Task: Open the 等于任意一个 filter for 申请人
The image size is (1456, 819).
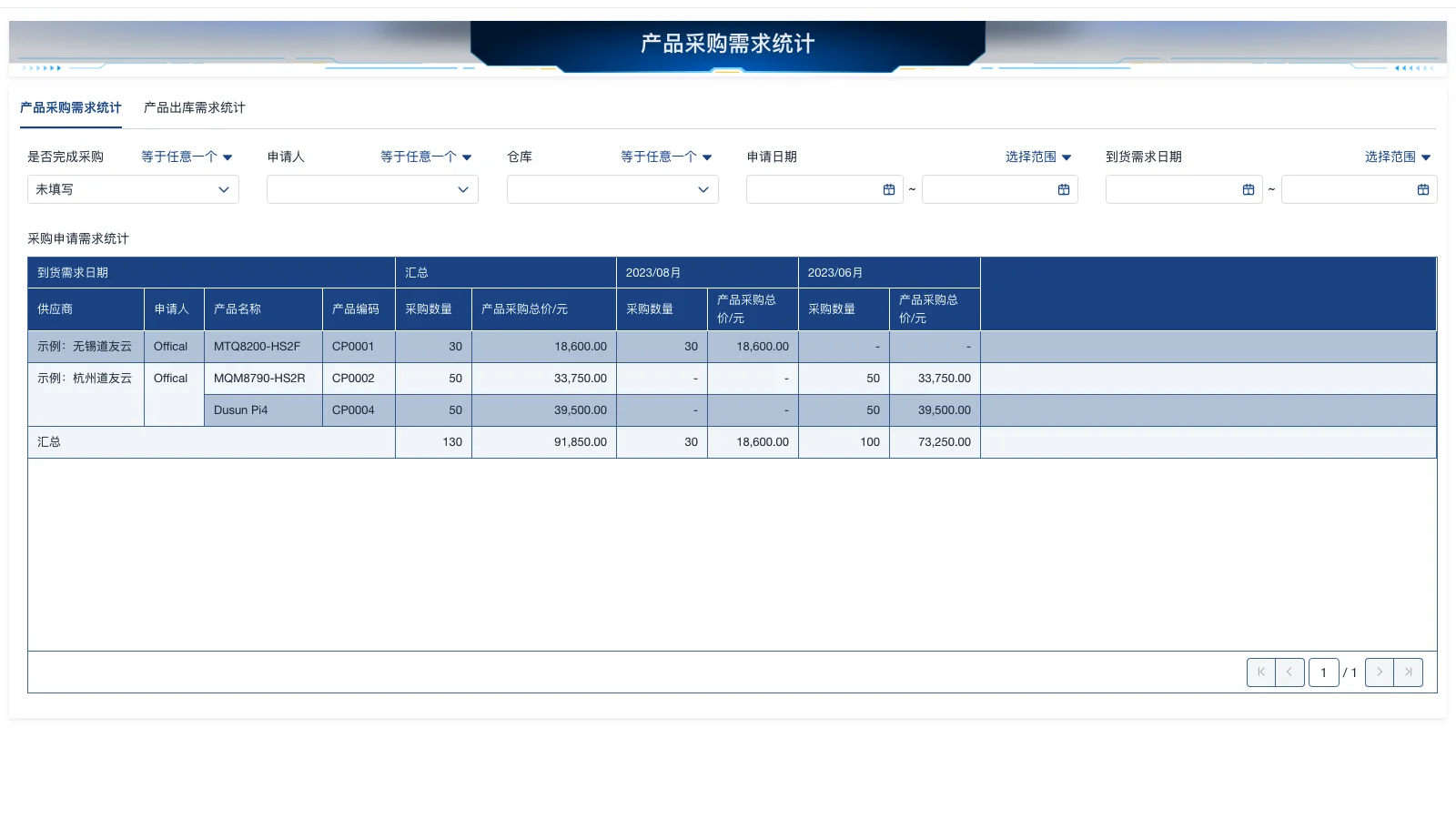Action: (x=426, y=157)
